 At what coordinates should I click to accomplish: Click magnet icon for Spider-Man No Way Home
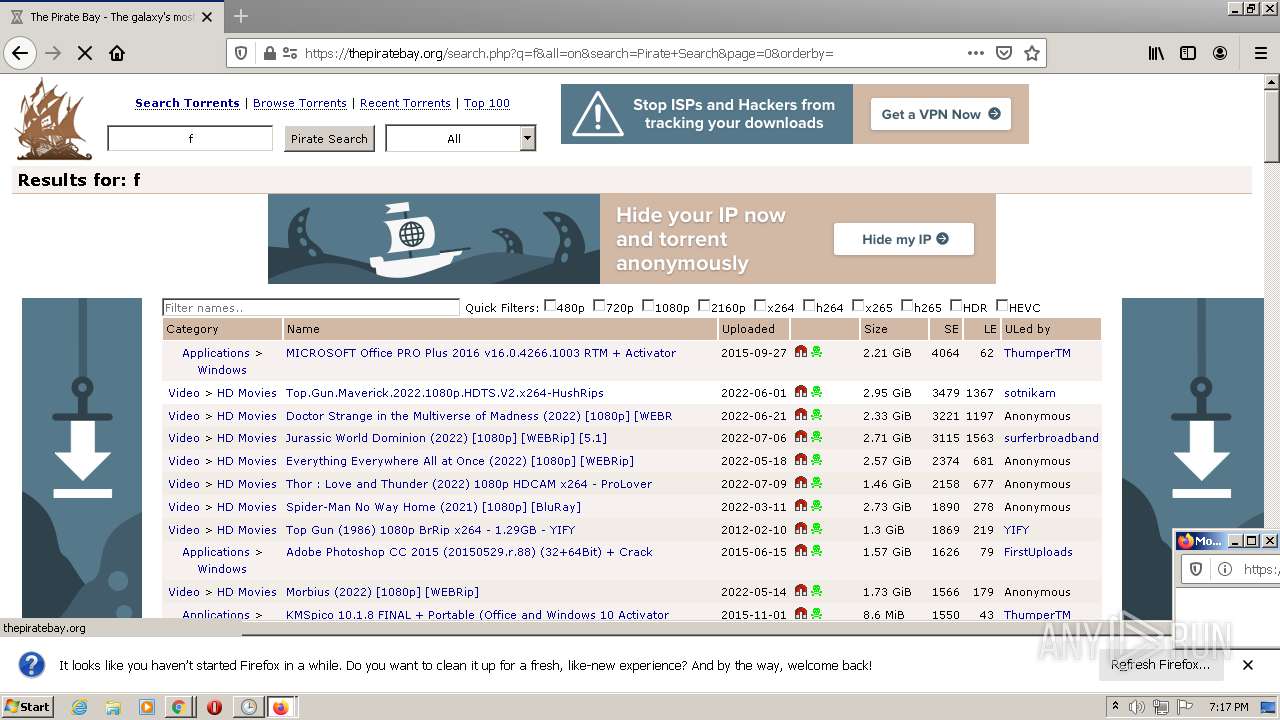click(x=801, y=506)
